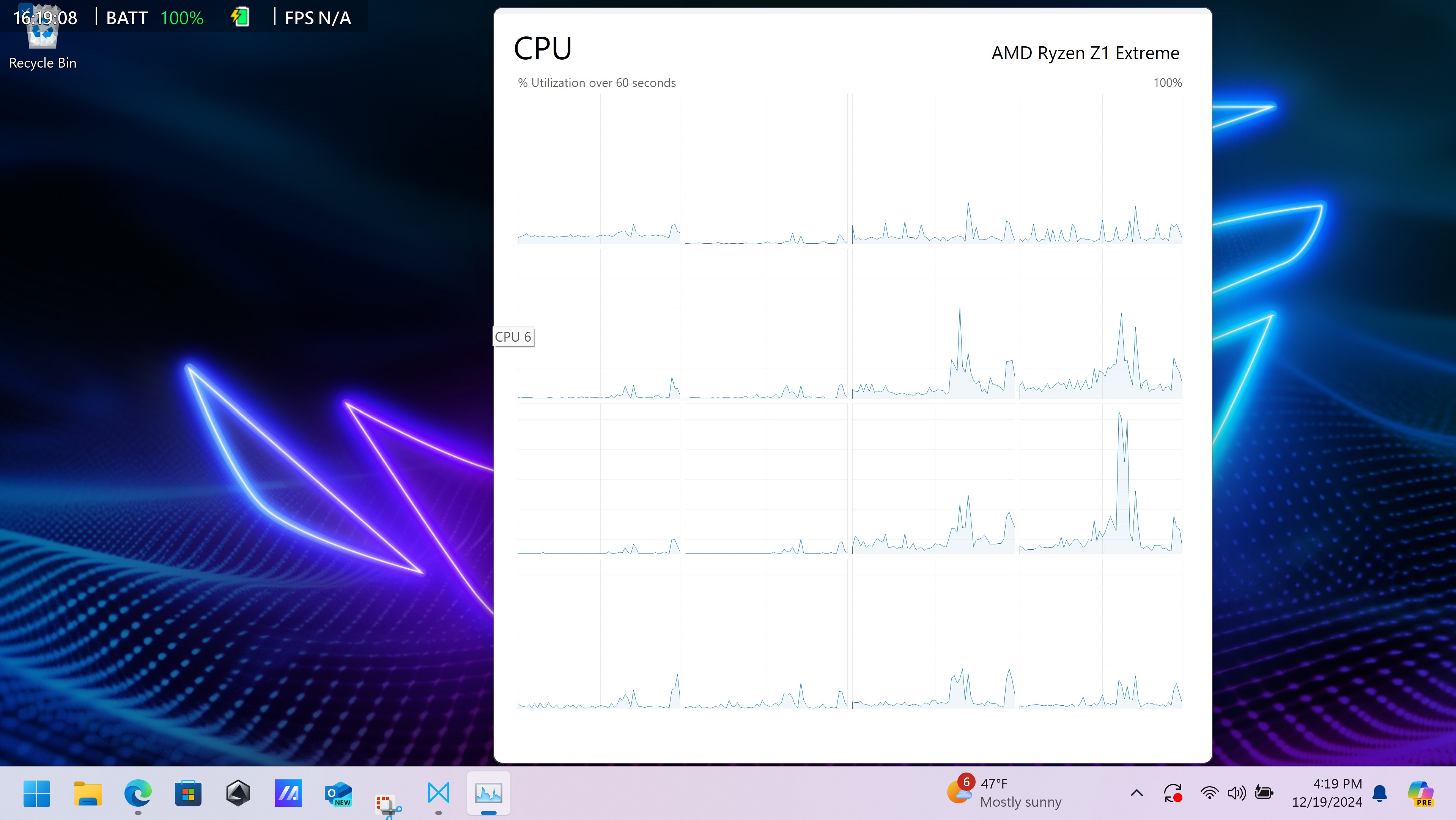The width and height of the screenshot is (1456, 820).
Task: Open File Explorer from the taskbar
Action: (x=88, y=793)
